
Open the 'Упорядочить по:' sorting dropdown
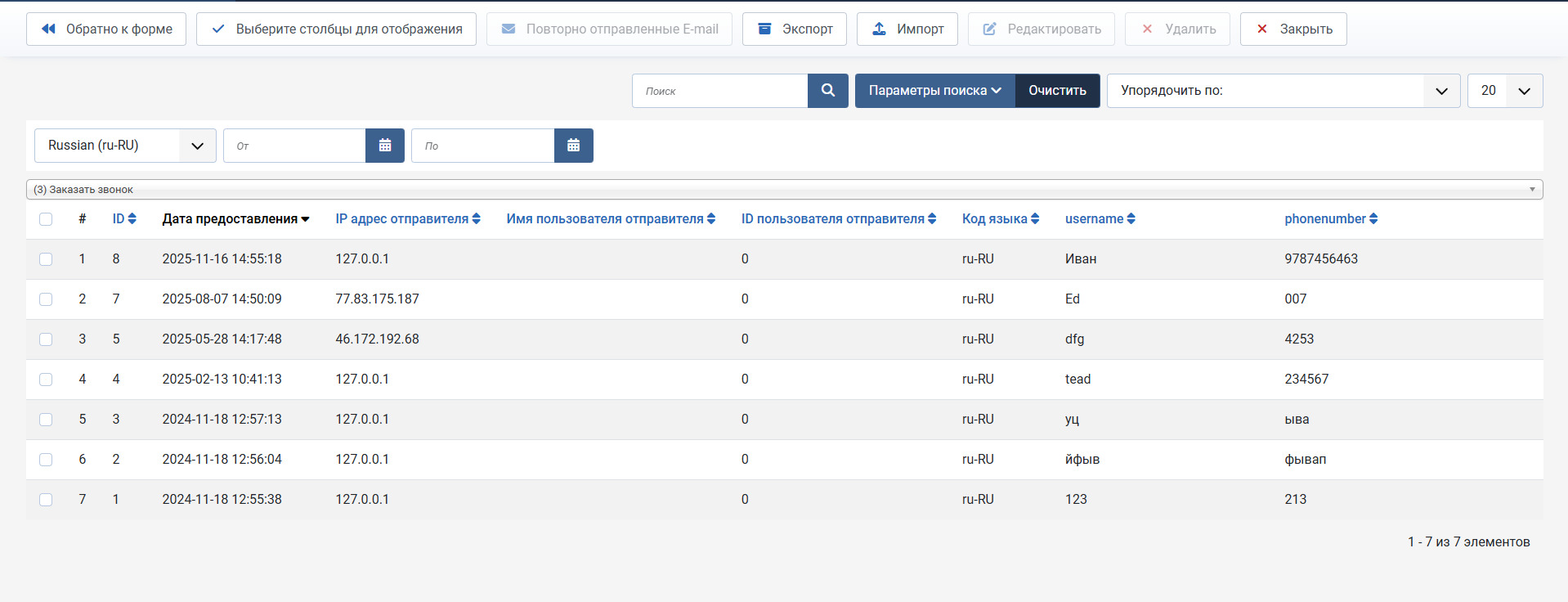pos(1284,91)
